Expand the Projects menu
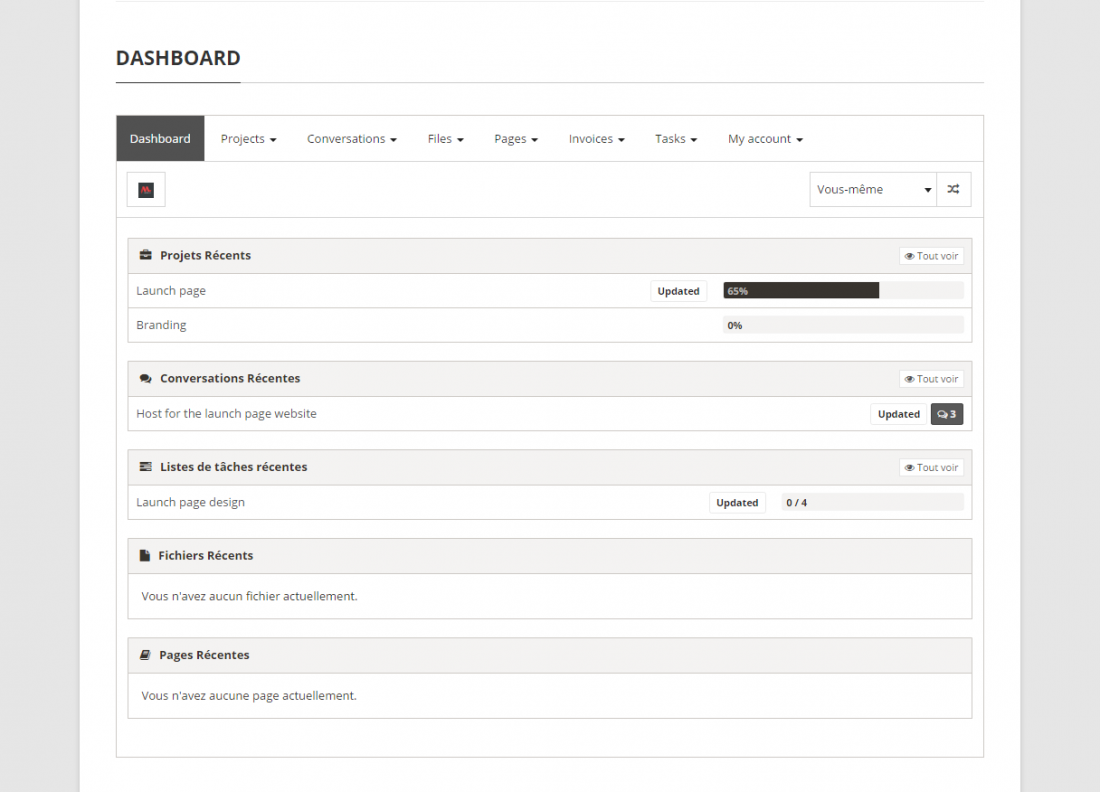The height and width of the screenshot is (792, 1100). pos(248,138)
